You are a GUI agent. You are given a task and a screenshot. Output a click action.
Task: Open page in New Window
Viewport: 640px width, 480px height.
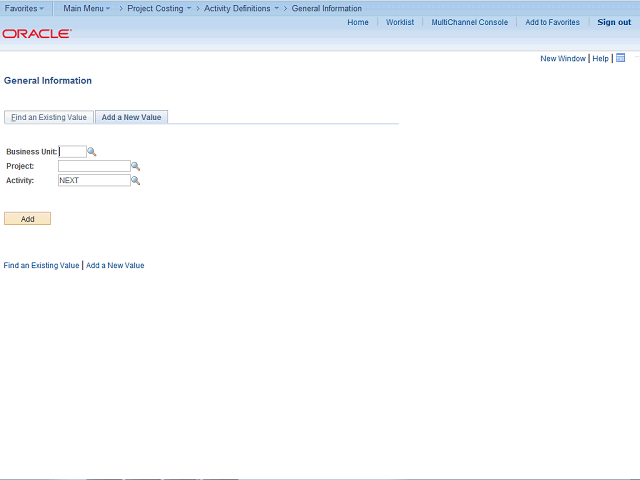[x=563, y=58]
